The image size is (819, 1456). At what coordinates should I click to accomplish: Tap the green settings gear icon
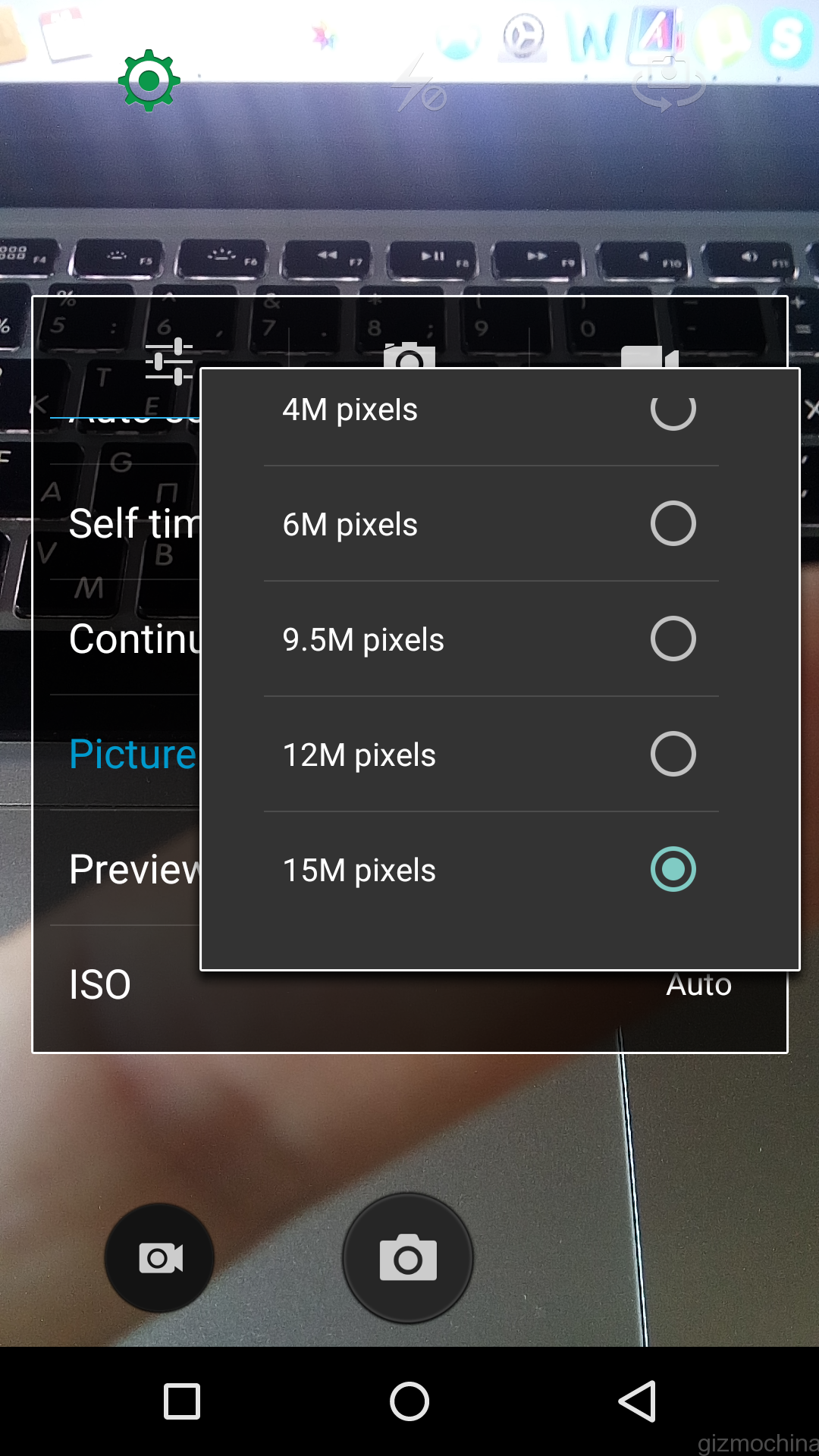(x=149, y=80)
